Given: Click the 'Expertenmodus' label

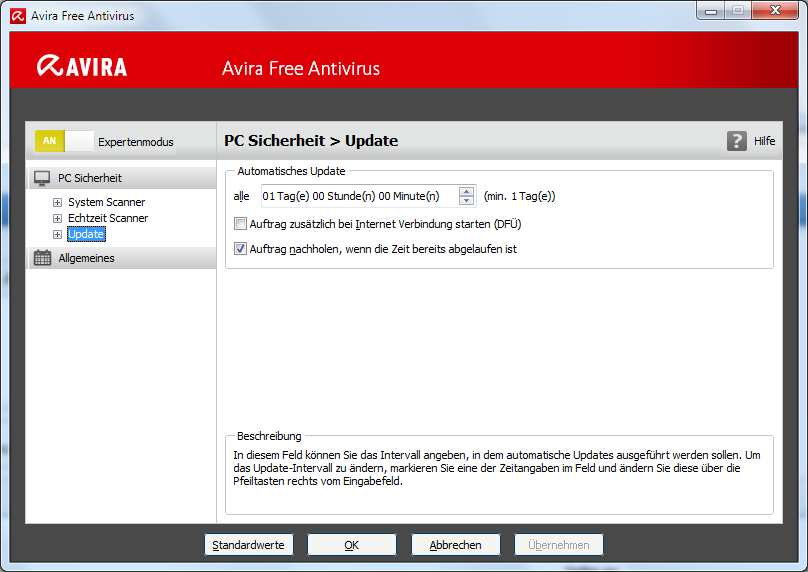Looking at the screenshot, I should pyautogui.click(x=136, y=142).
